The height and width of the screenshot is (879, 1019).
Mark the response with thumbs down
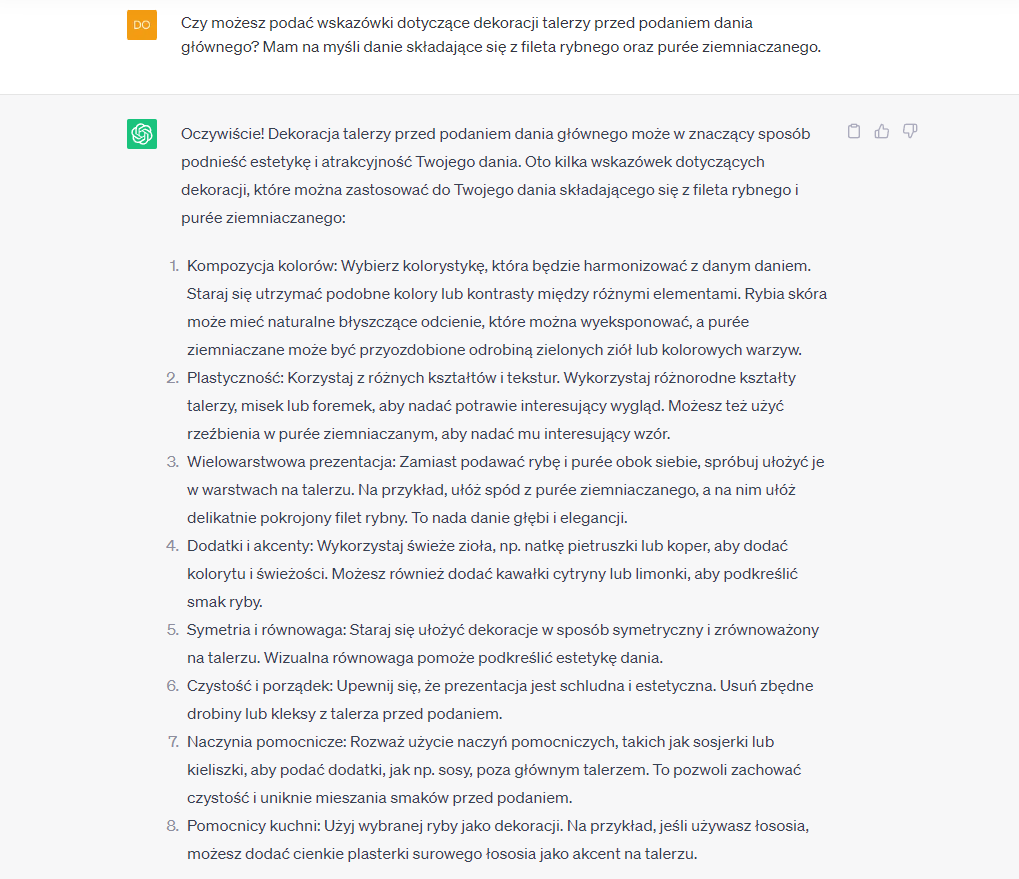coord(910,131)
